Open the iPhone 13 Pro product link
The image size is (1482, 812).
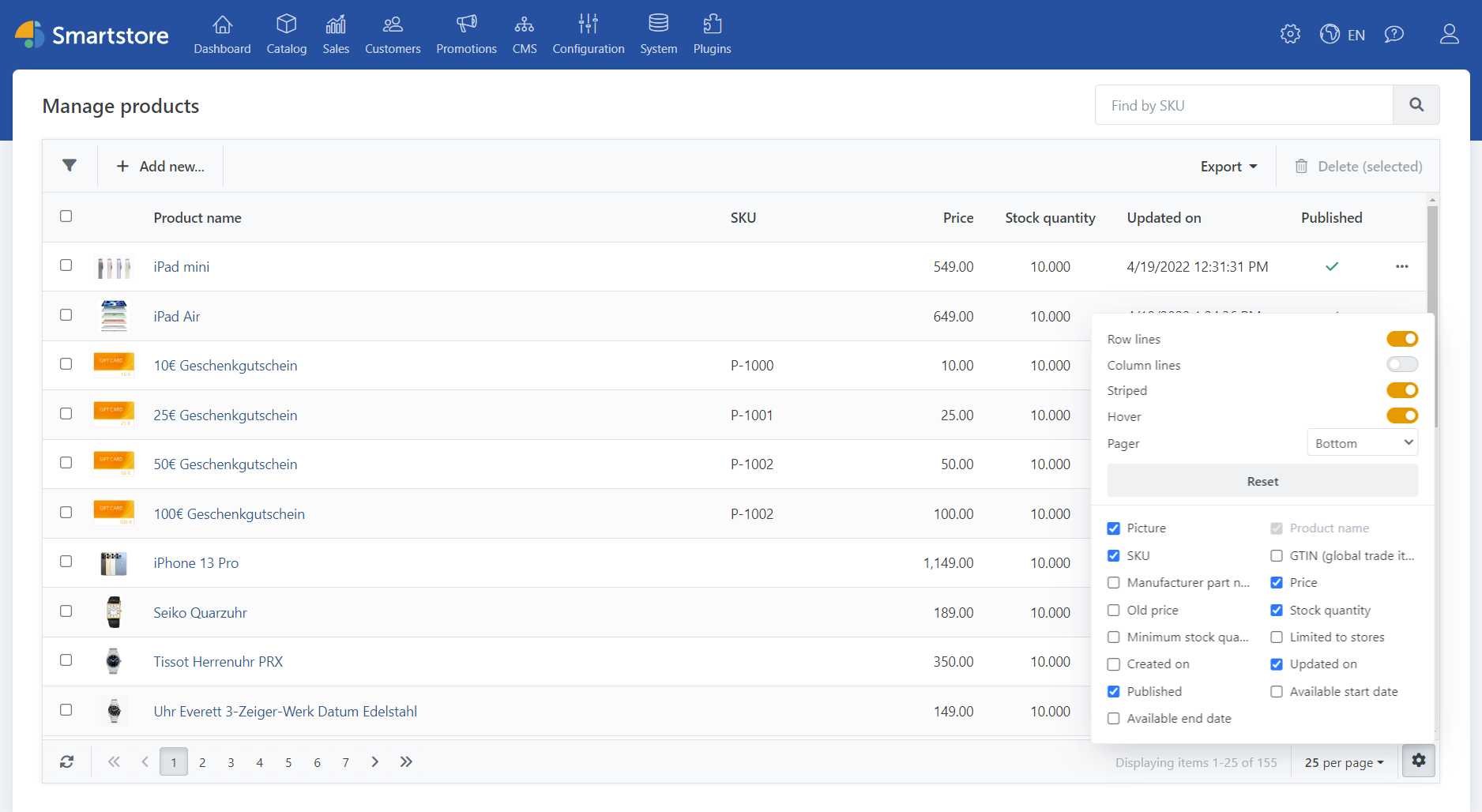click(x=196, y=563)
